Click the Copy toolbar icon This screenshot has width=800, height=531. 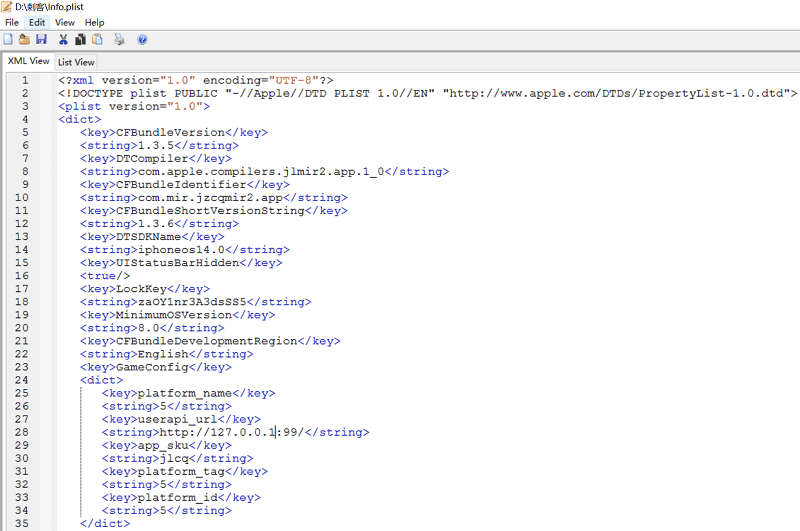(80, 40)
